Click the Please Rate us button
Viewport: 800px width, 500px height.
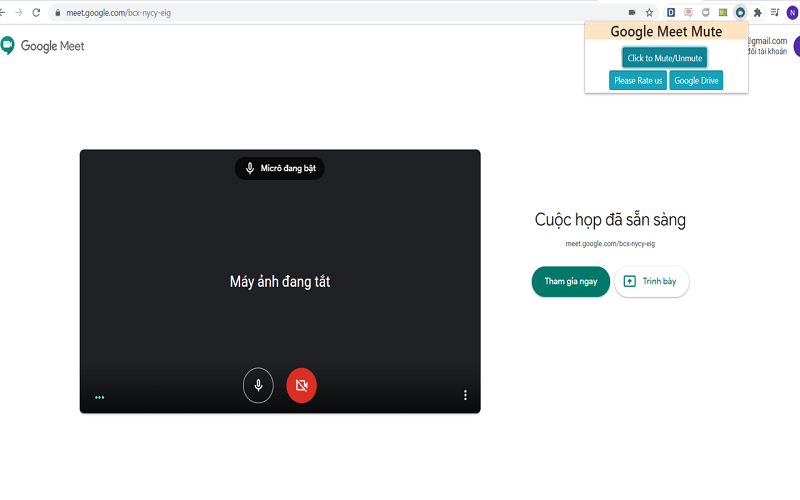(638, 81)
